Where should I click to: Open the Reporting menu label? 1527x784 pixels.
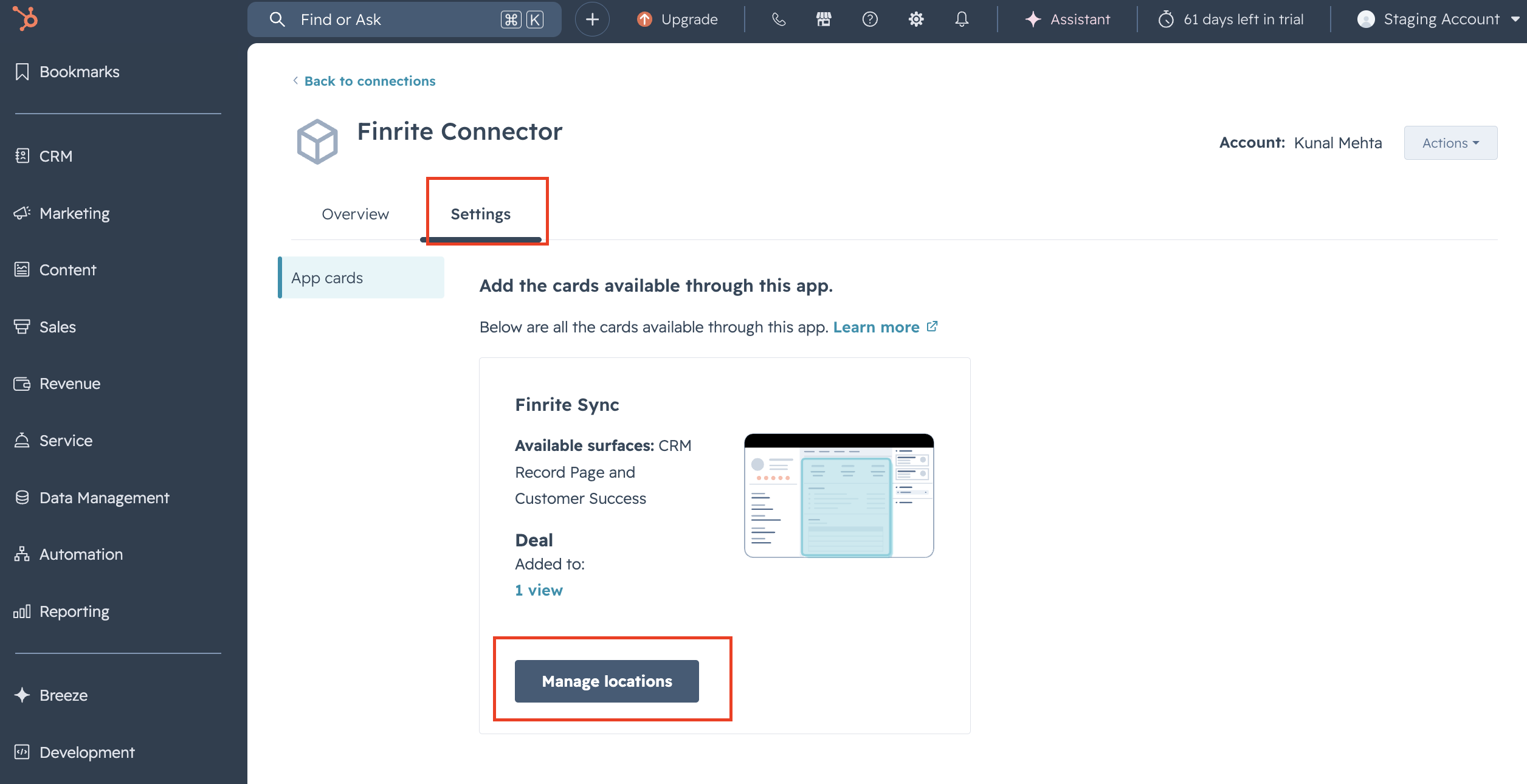point(75,611)
